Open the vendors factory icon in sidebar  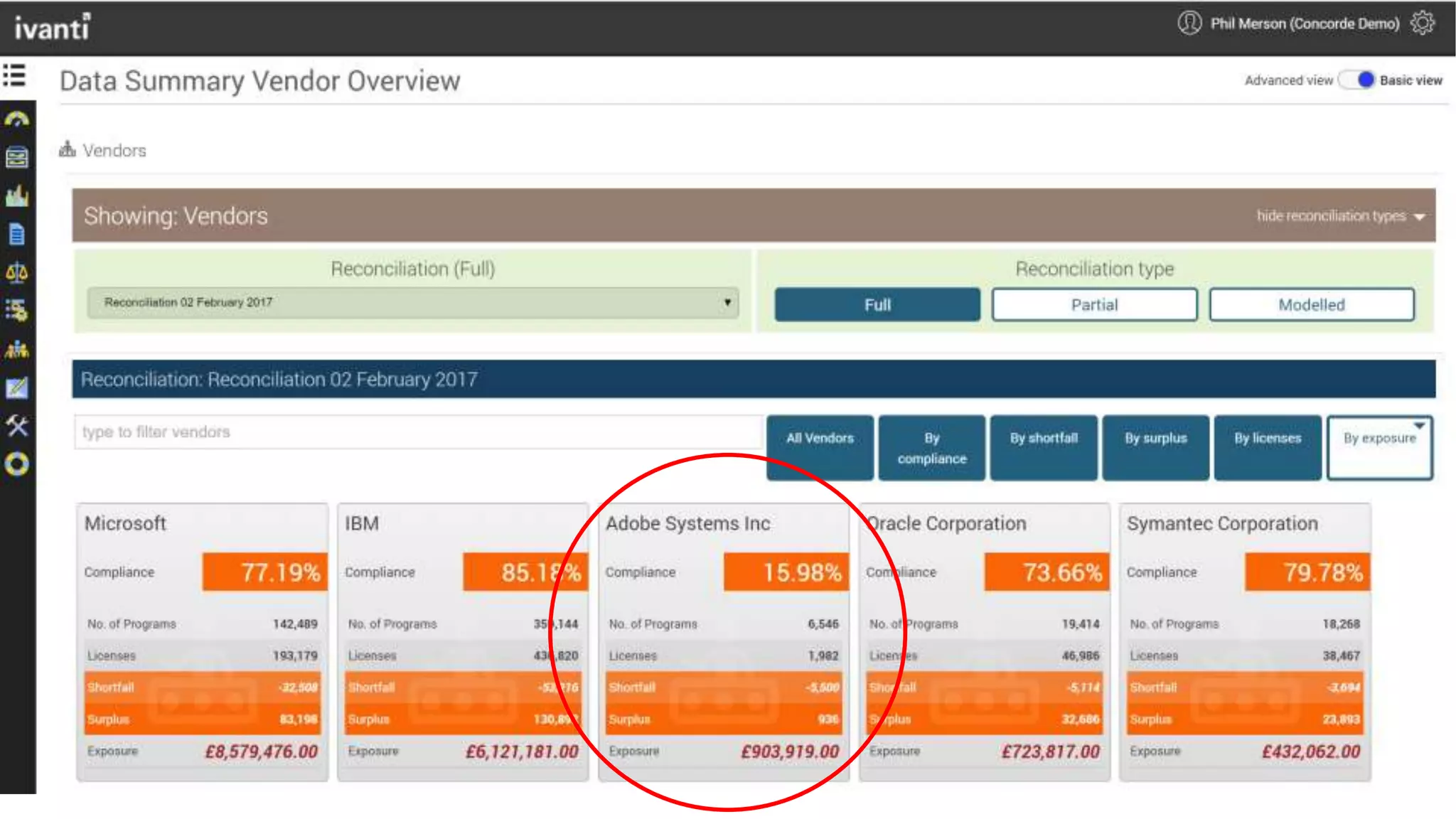click(16, 196)
